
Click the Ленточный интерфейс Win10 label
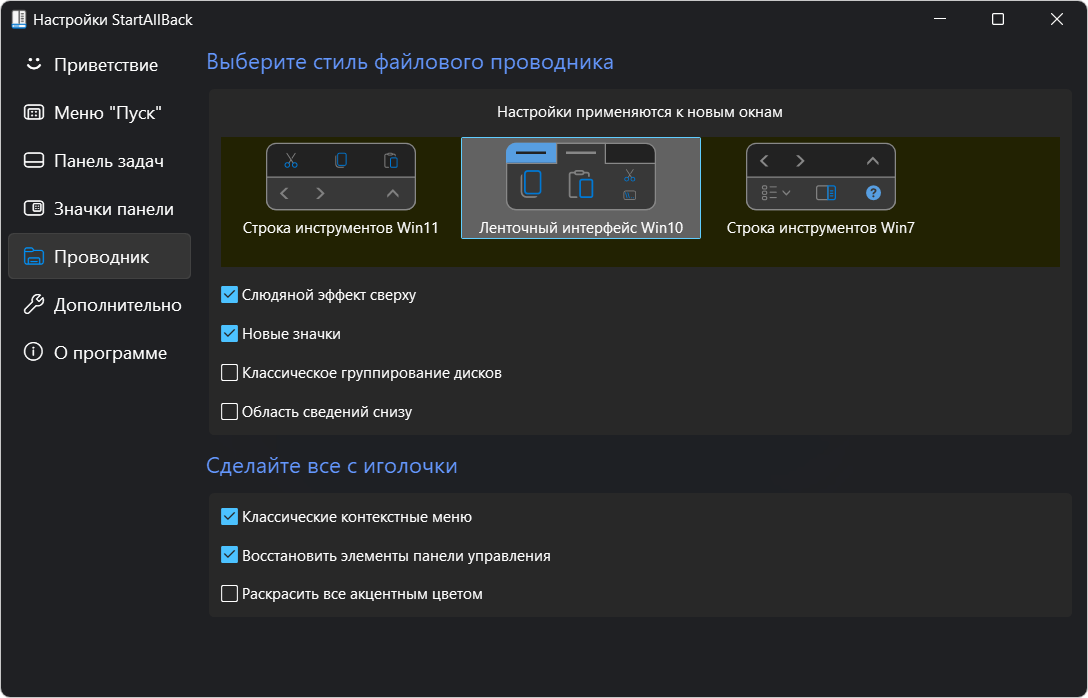coord(581,228)
